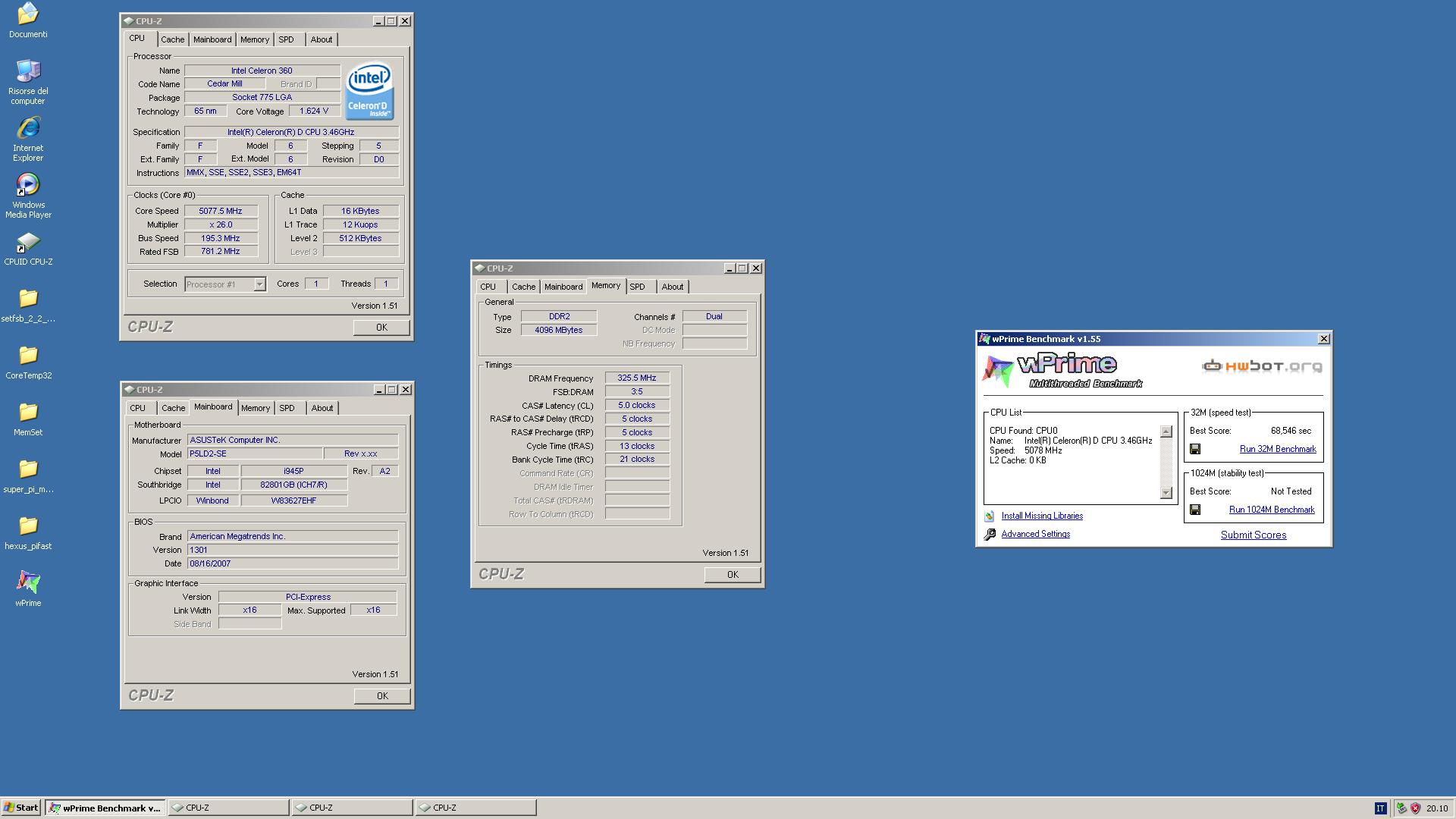1456x819 pixels.
Task: Open About tab in Memory CPU-Z window
Action: pyautogui.click(x=673, y=287)
